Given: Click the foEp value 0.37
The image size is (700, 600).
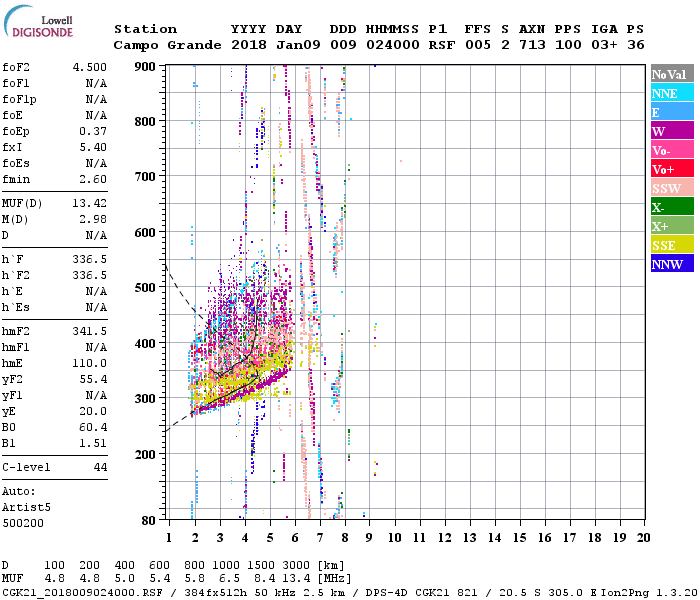Looking at the screenshot, I should point(93,131).
